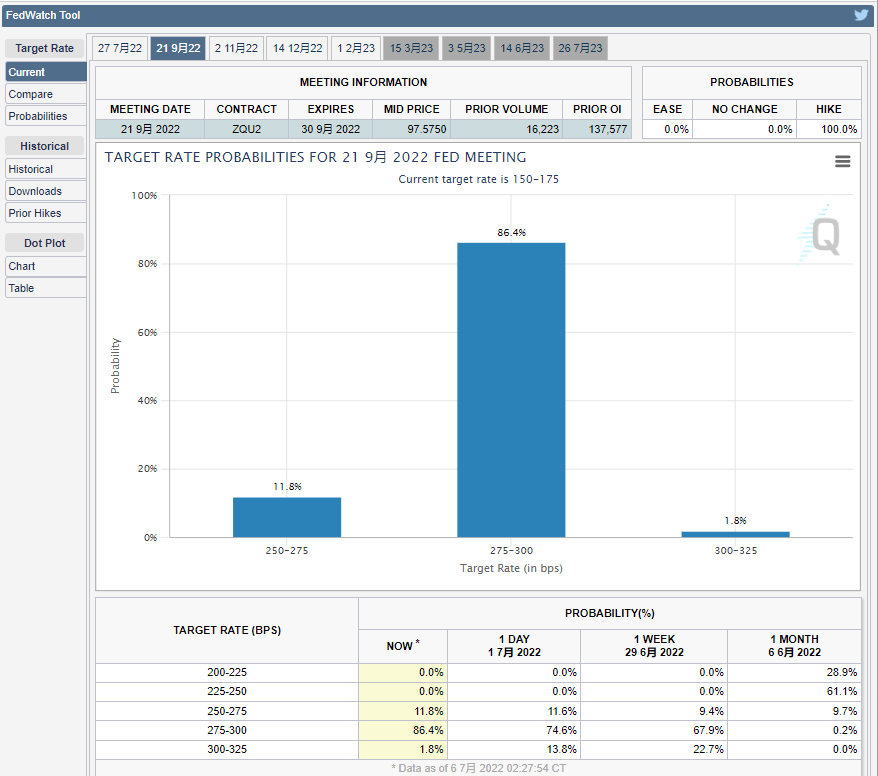Open Prior Hikes in the sidebar
The width and height of the screenshot is (878, 776).
(x=46, y=213)
